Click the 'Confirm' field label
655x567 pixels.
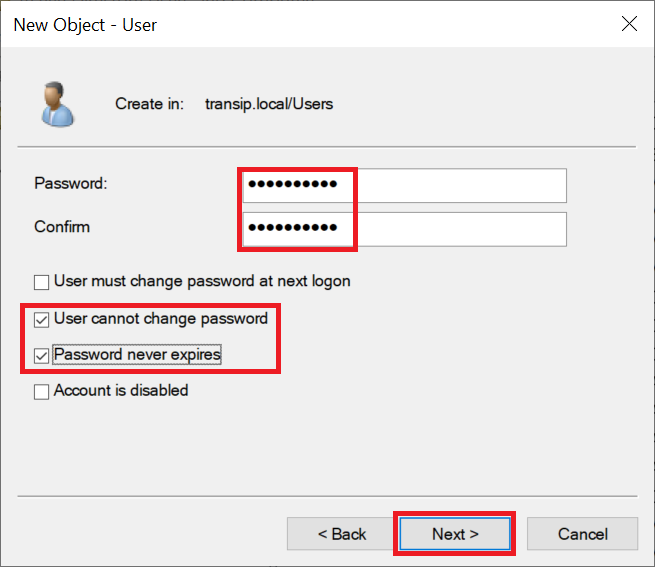pos(62,227)
